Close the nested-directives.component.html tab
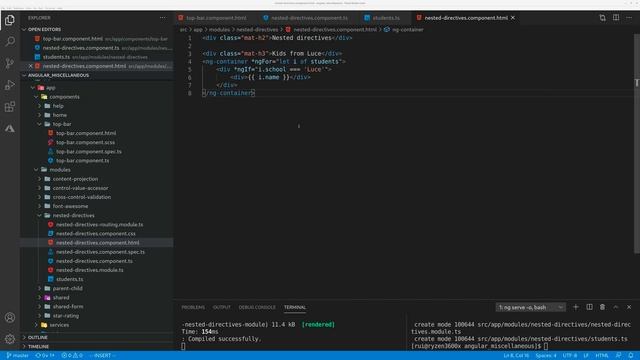 [x=513, y=18]
